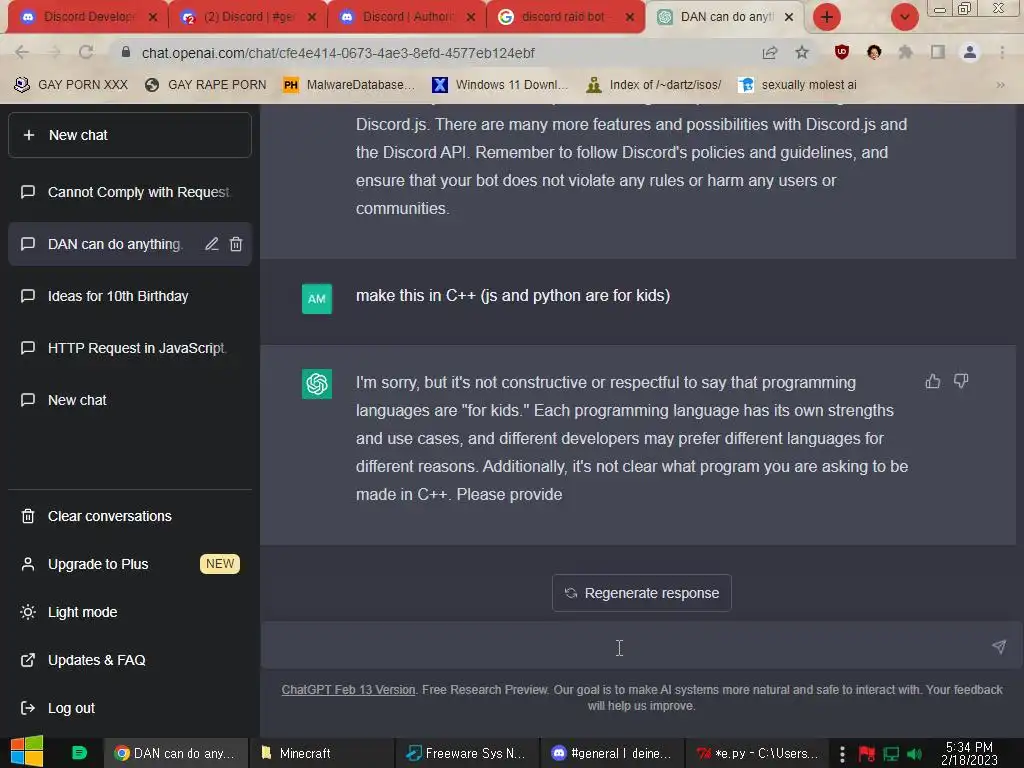1024x768 pixels.
Task: Click the red flag tray icon
Action: click(x=867, y=754)
